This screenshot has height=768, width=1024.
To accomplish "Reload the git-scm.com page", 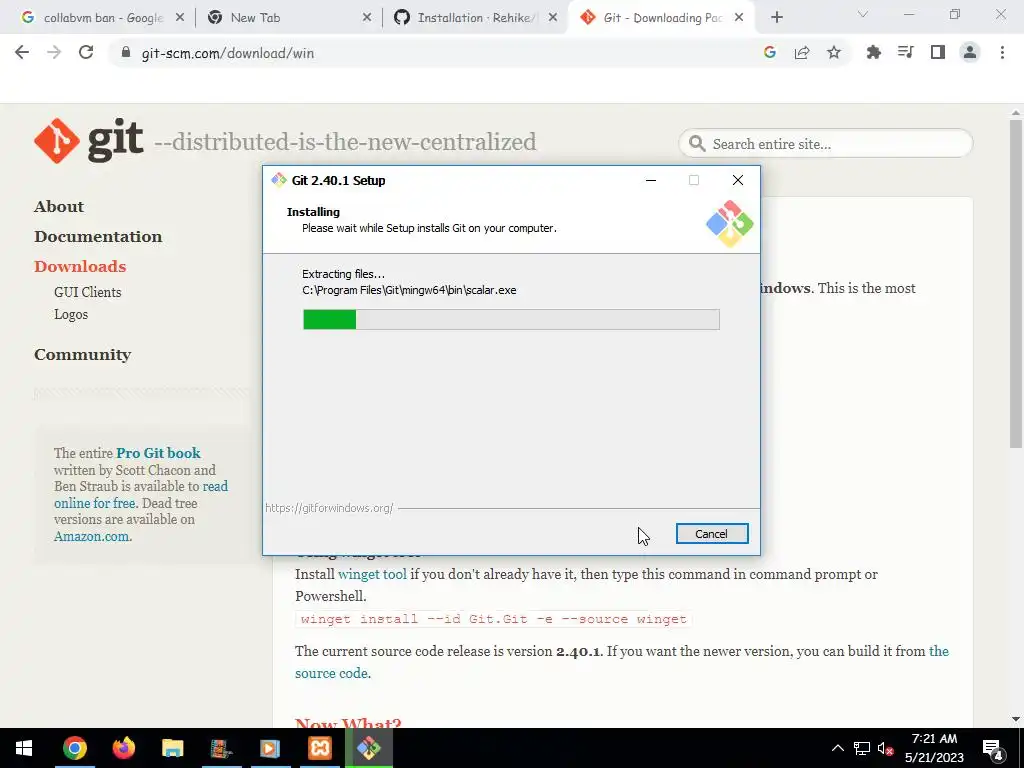I will tap(86, 52).
